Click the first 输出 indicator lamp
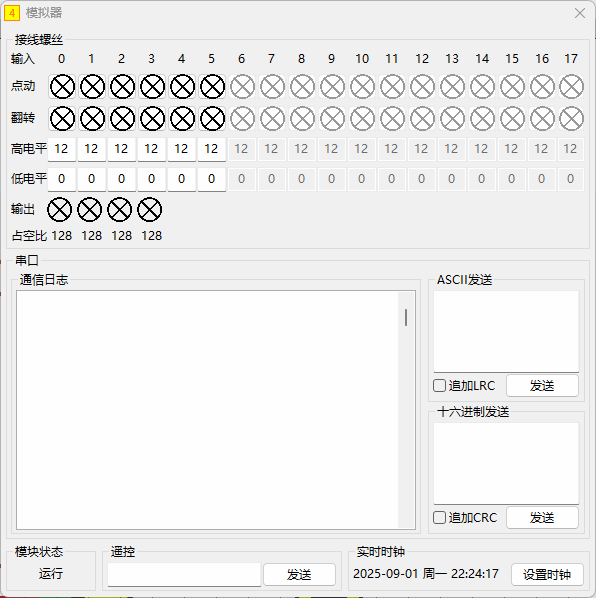This screenshot has height=598, width=596. pyautogui.click(x=59, y=209)
